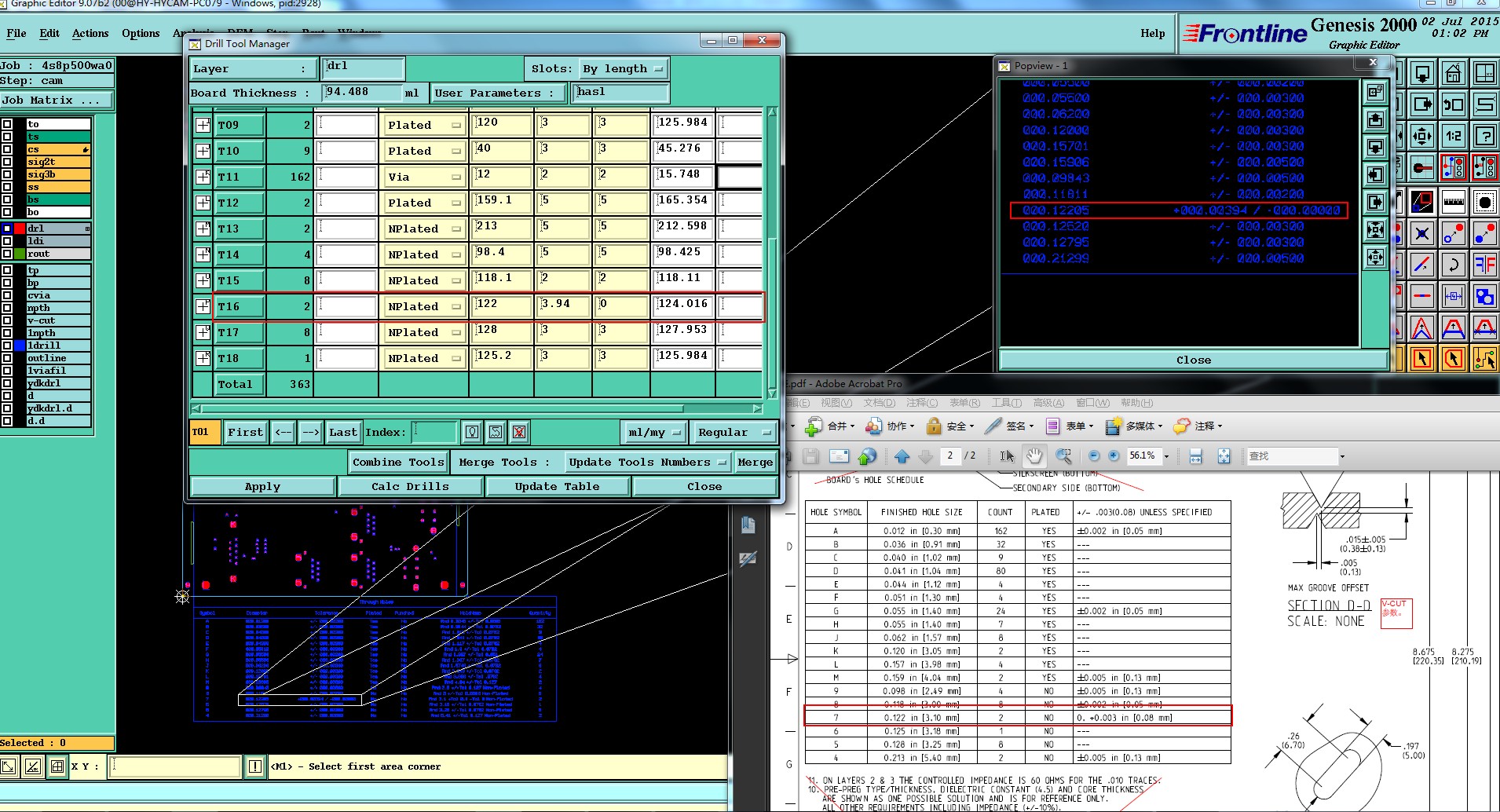This screenshot has width=1500, height=812.
Task: Click the Home view icon in toolbar
Action: click(1453, 74)
